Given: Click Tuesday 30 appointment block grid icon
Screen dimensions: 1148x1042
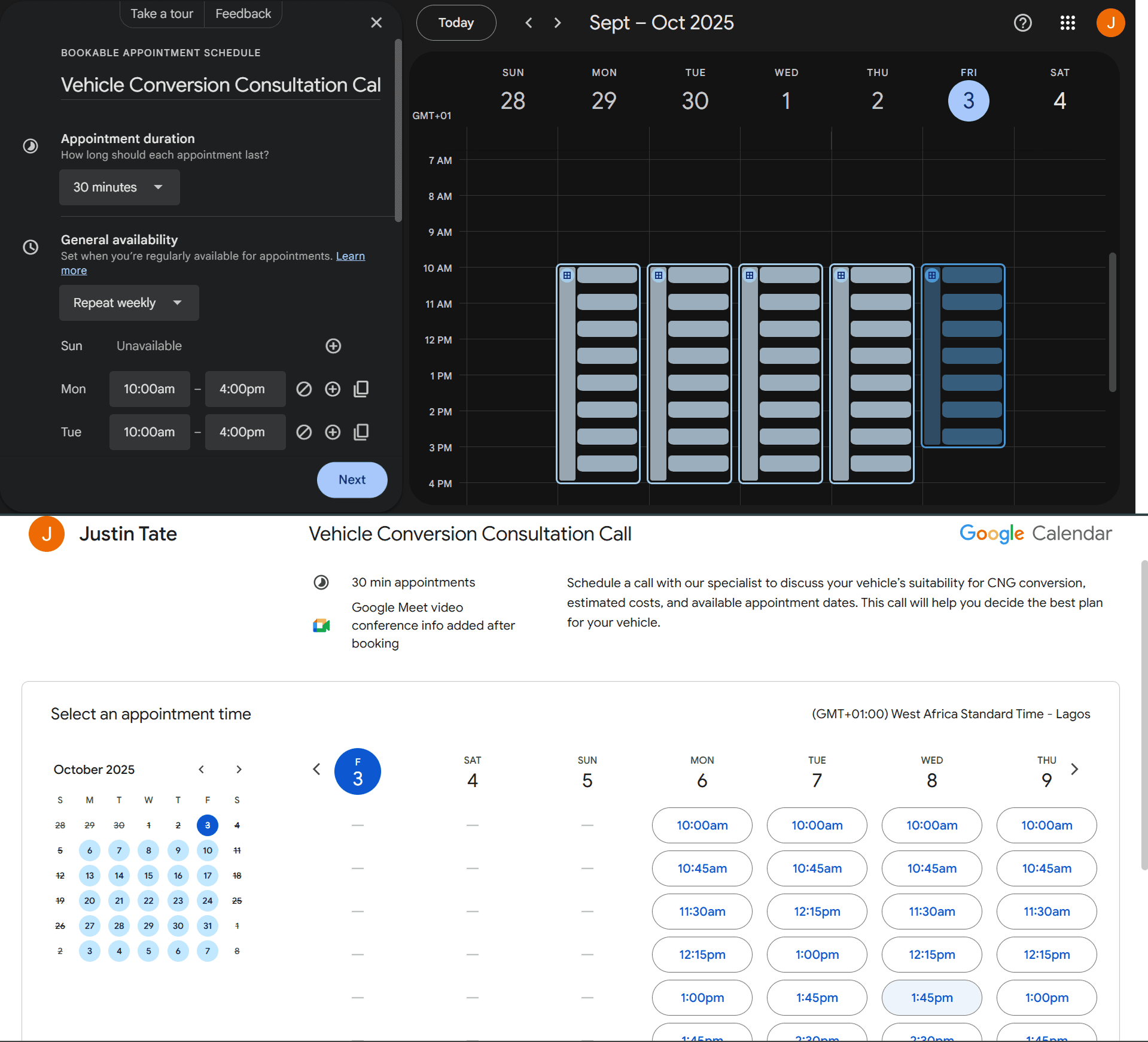Looking at the screenshot, I should (659, 275).
